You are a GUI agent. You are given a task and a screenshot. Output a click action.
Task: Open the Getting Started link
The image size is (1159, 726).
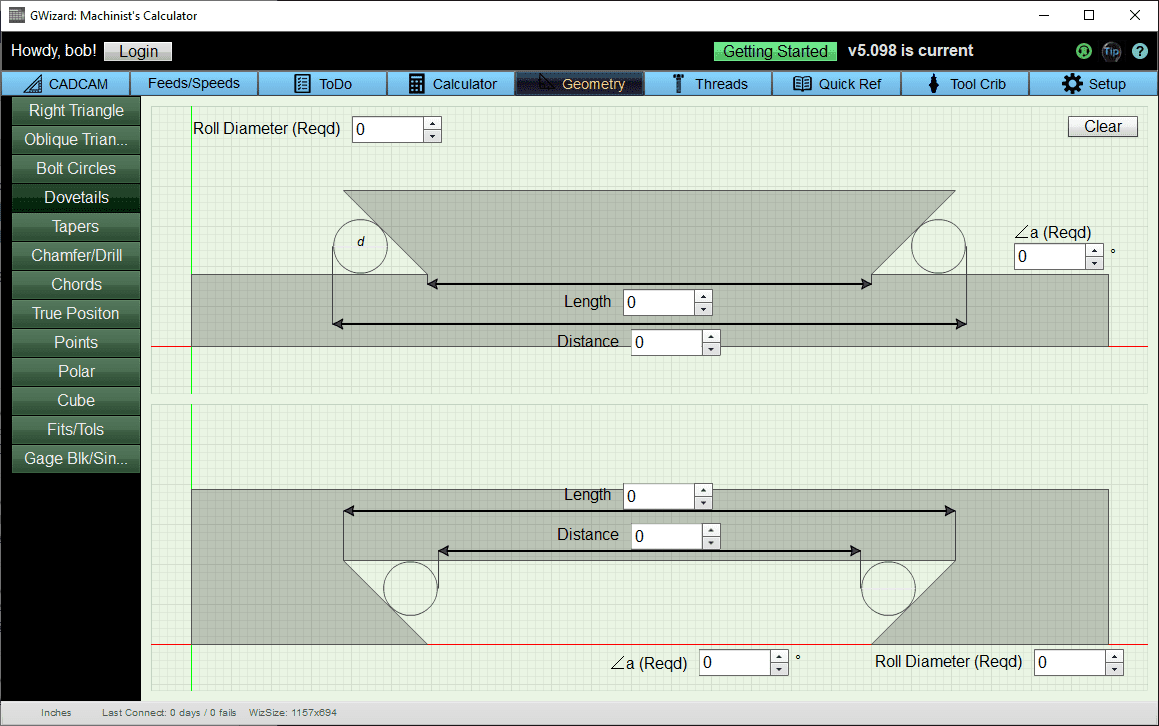tap(775, 51)
